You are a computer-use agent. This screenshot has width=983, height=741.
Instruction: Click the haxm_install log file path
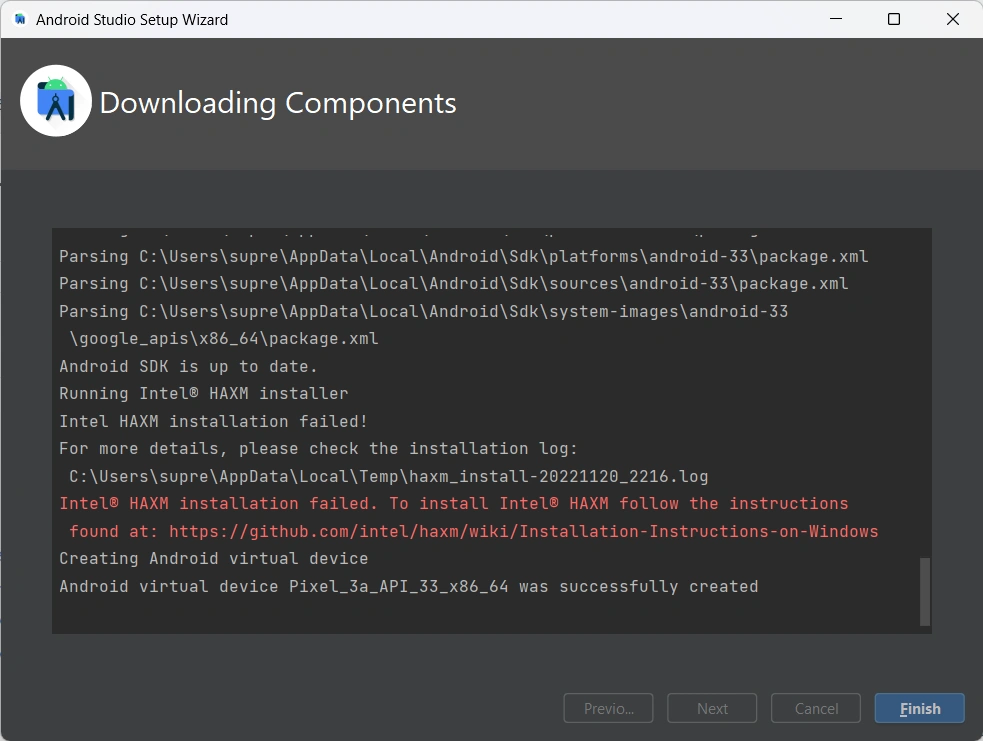[388, 476]
